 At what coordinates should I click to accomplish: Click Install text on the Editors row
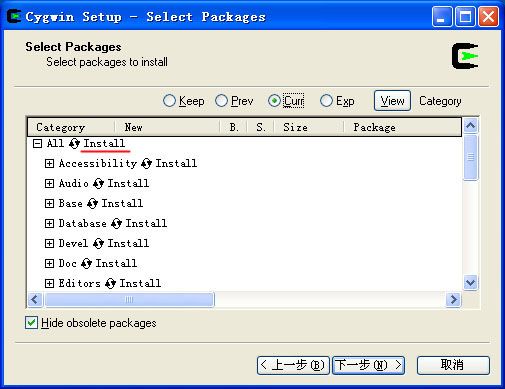(140, 283)
